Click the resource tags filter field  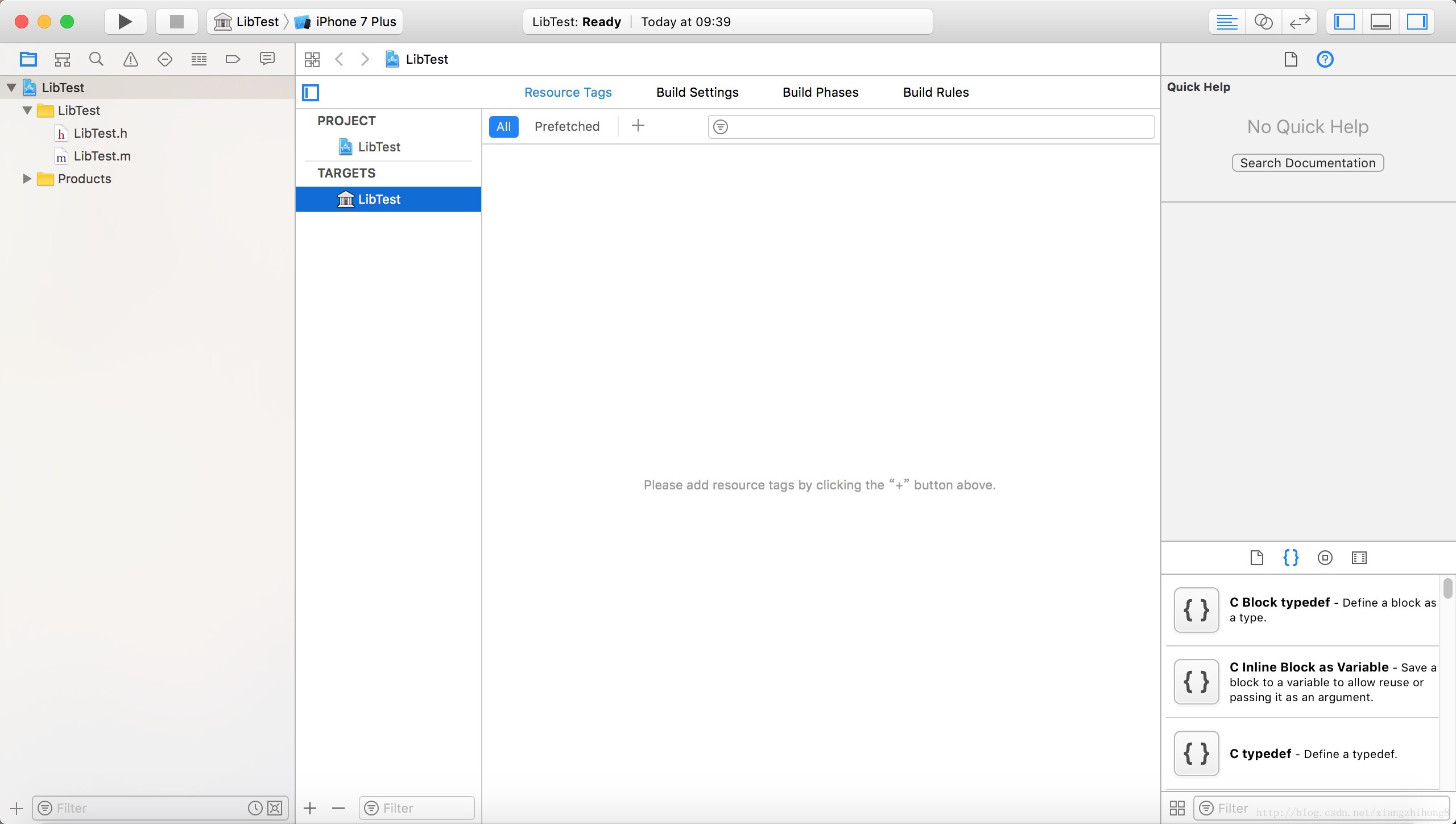(x=931, y=126)
